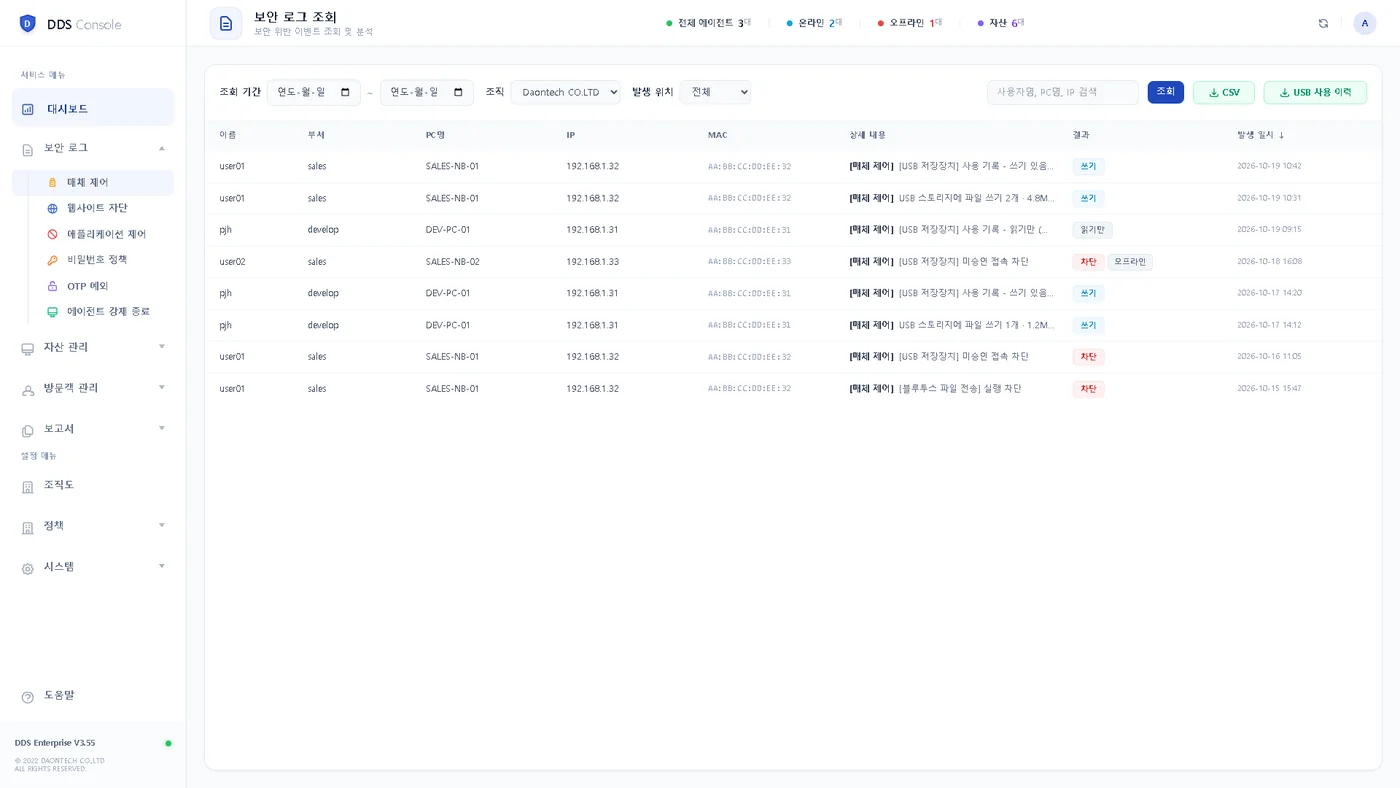Click the 오프라인 badge in the user02 row
The image size is (1400, 788).
1130,262
